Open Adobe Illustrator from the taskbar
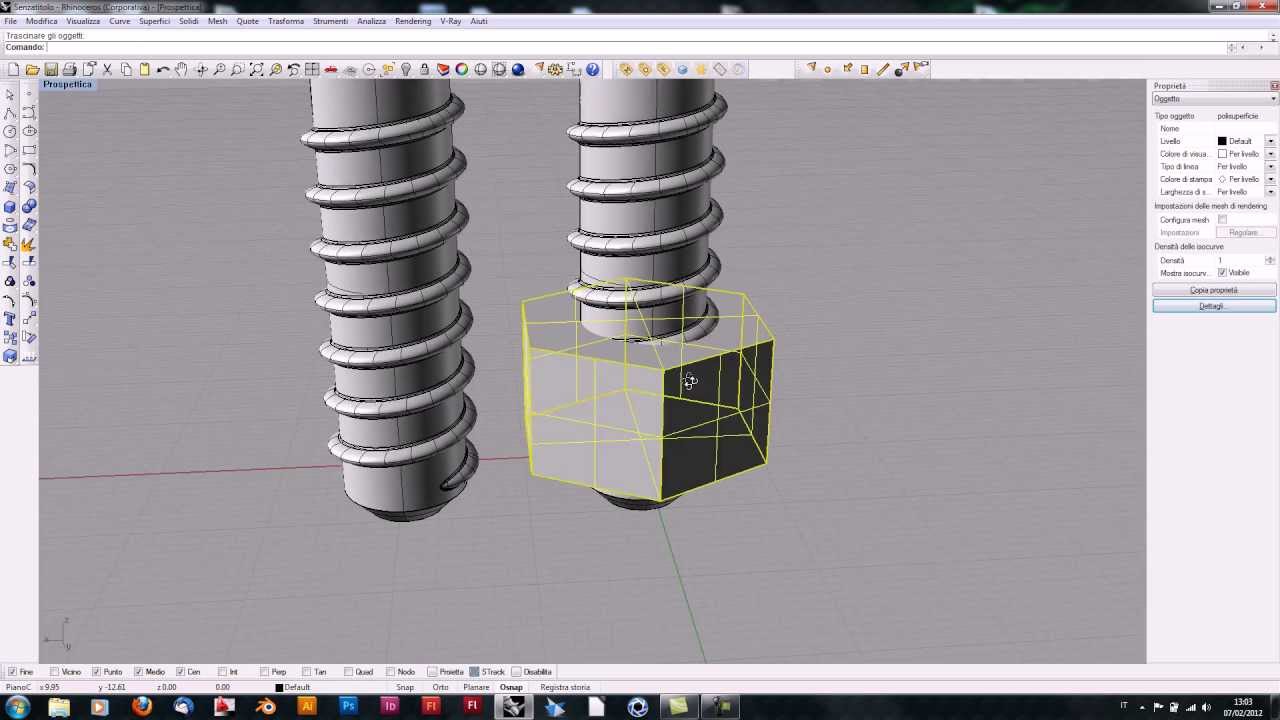This screenshot has height=720, width=1280. click(x=307, y=707)
